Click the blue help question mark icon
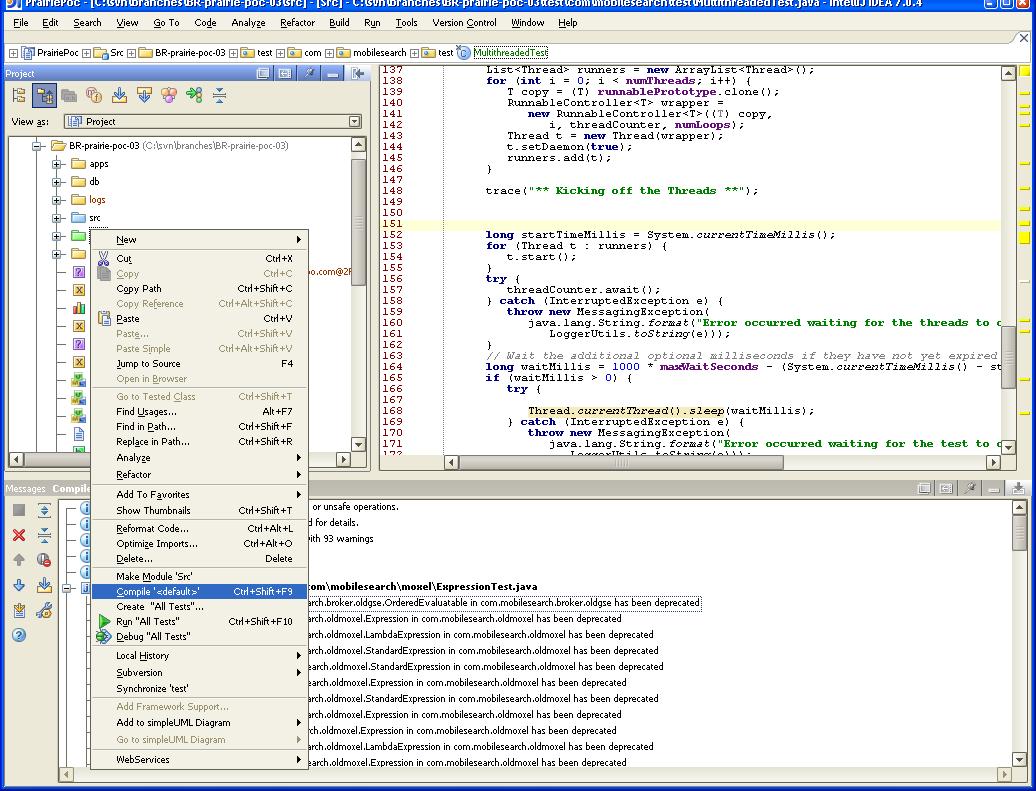 coord(19,635)
